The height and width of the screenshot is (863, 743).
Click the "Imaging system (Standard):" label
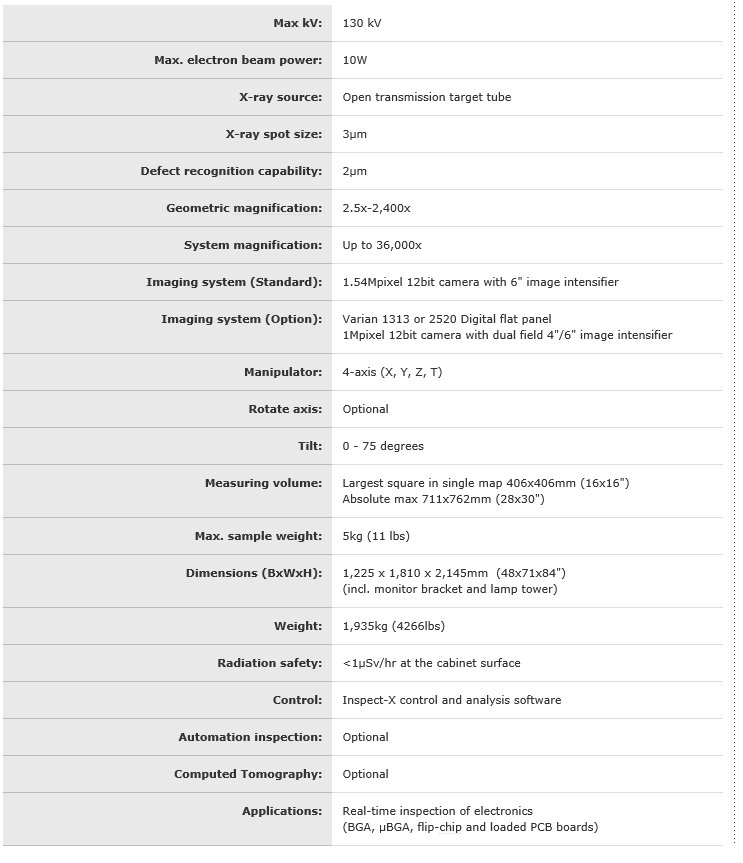tap(234, 282)
